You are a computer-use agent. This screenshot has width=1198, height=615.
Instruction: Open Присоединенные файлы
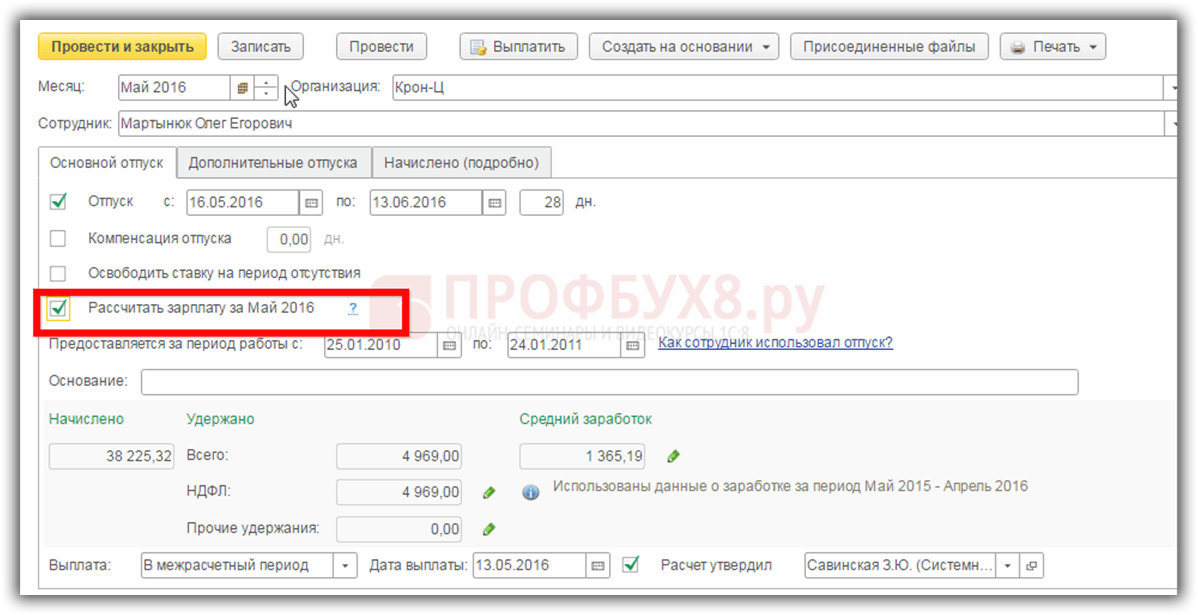point(889,47)
